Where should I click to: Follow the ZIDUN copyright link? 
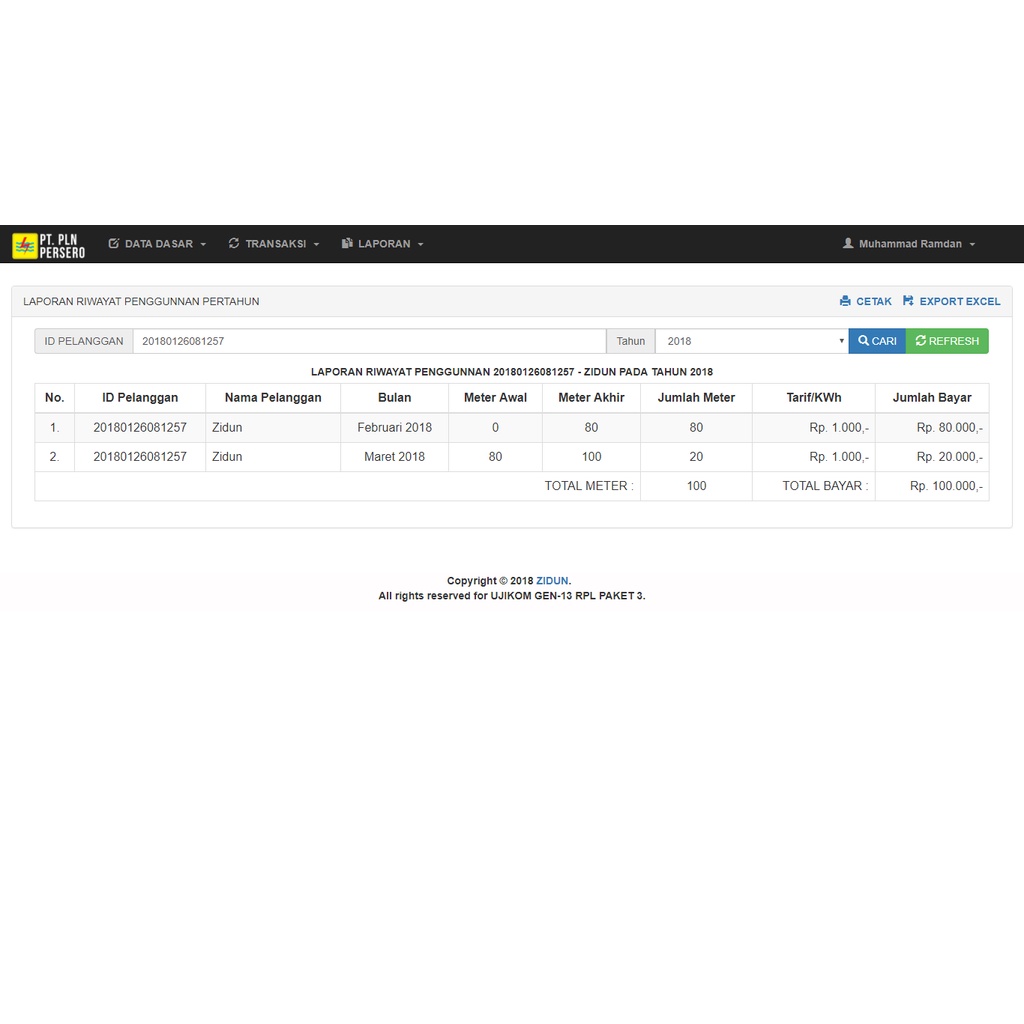click(552, 581)
